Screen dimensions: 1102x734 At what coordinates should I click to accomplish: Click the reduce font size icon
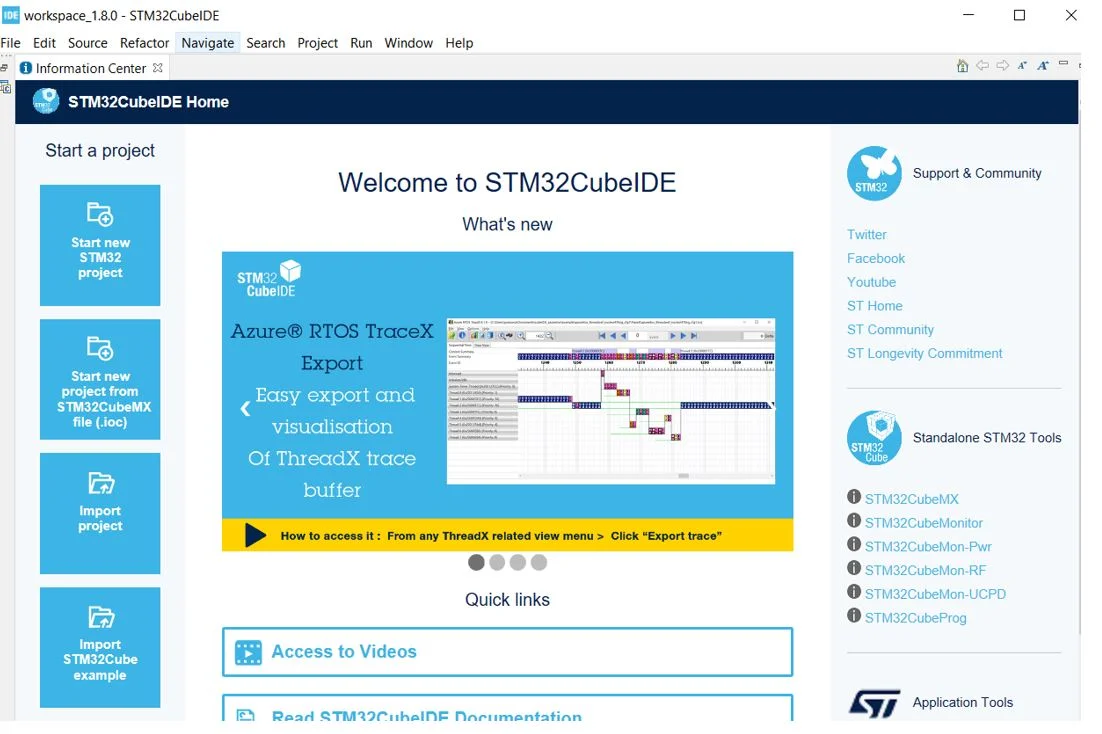(x=1022, y=66)
